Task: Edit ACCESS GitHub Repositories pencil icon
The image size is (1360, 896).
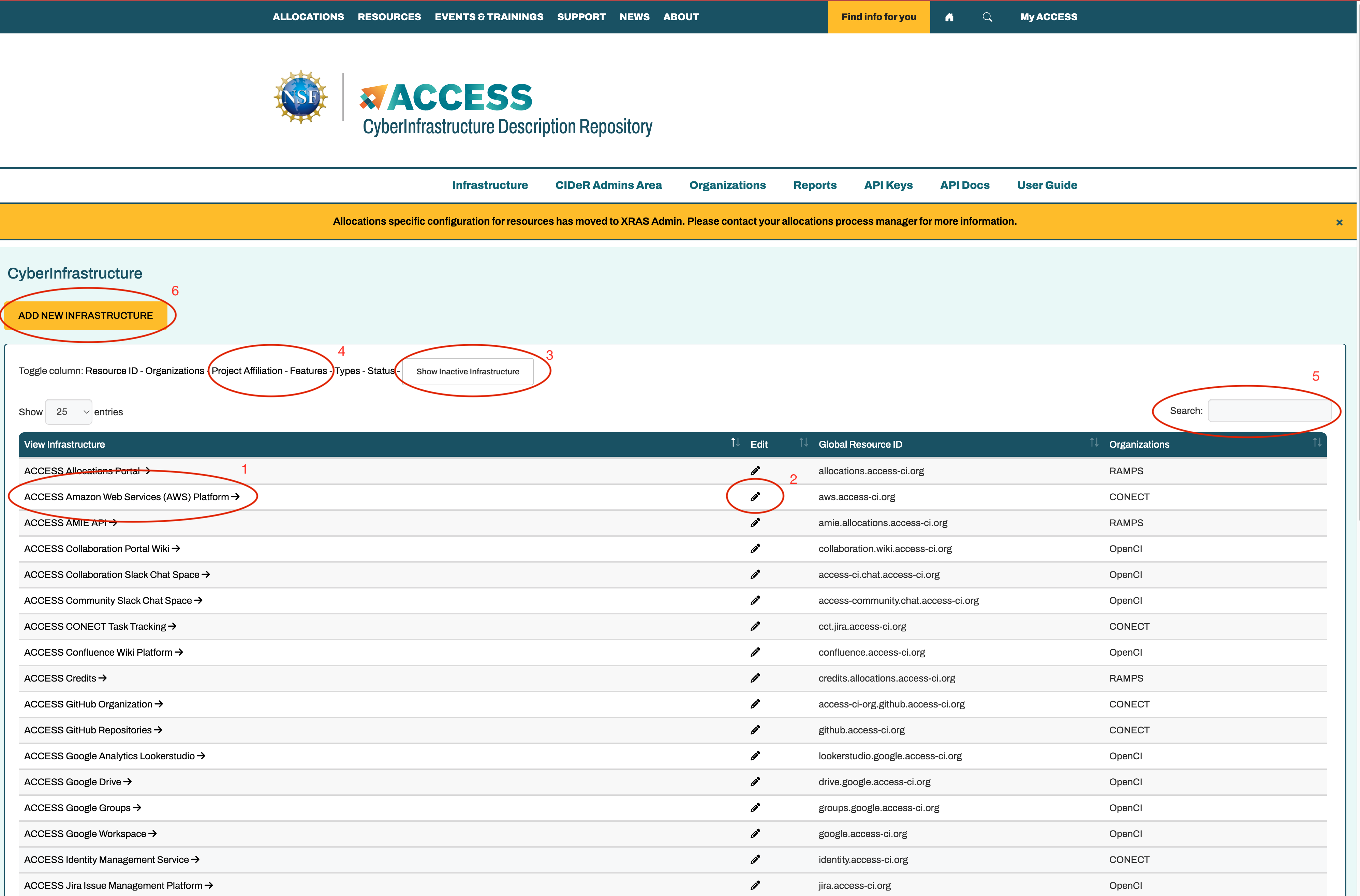Action: pos(755,730)
